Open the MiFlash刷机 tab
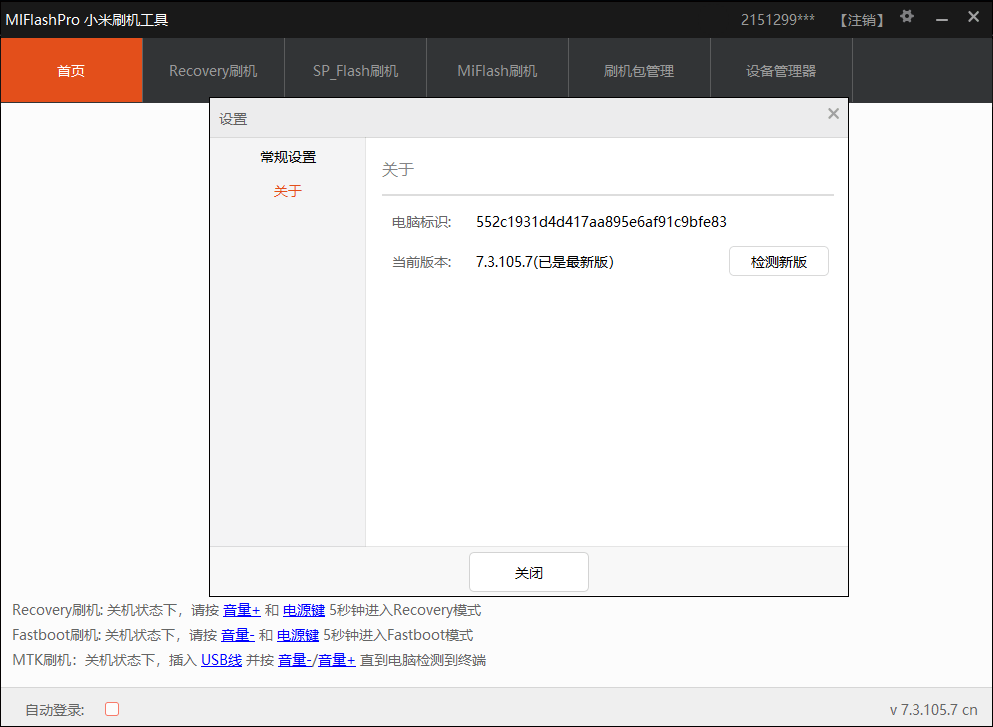Viewport: 993px width, 727px height. click(497, 70)
